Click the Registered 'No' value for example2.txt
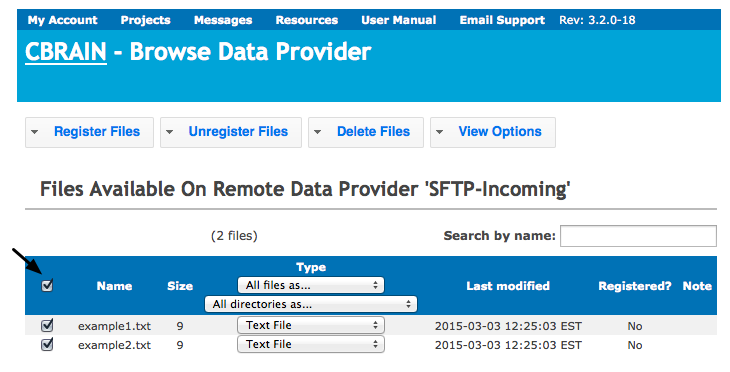Screen dimensions: 730x372 pyautogui.click(x=635, y=345)
